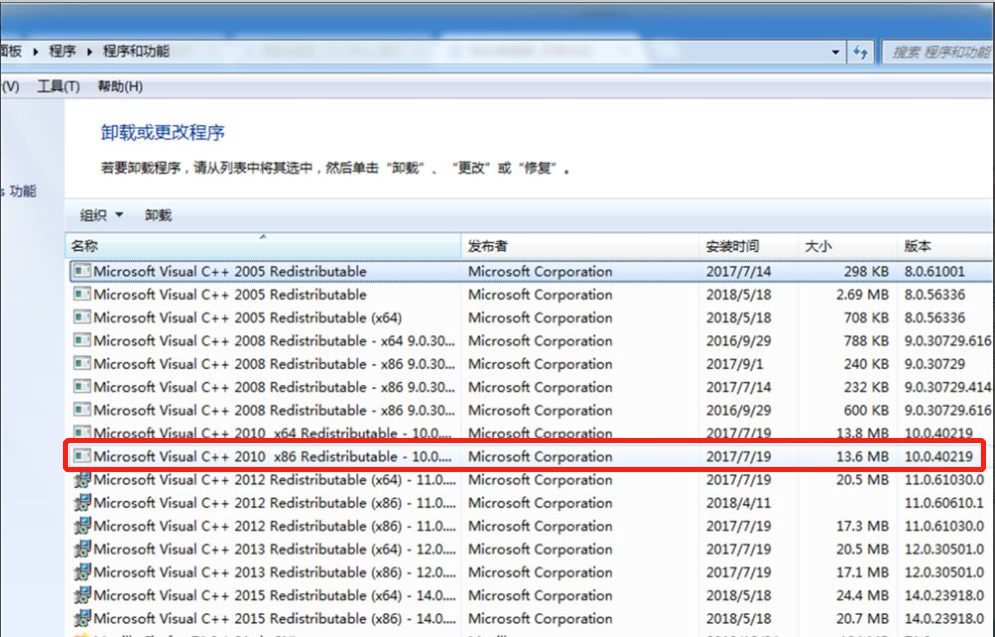Click icon of VC++ 2015 (x86) Redistributable
The width and height of the screenshot is (995, 637).
tap(82, 619)
